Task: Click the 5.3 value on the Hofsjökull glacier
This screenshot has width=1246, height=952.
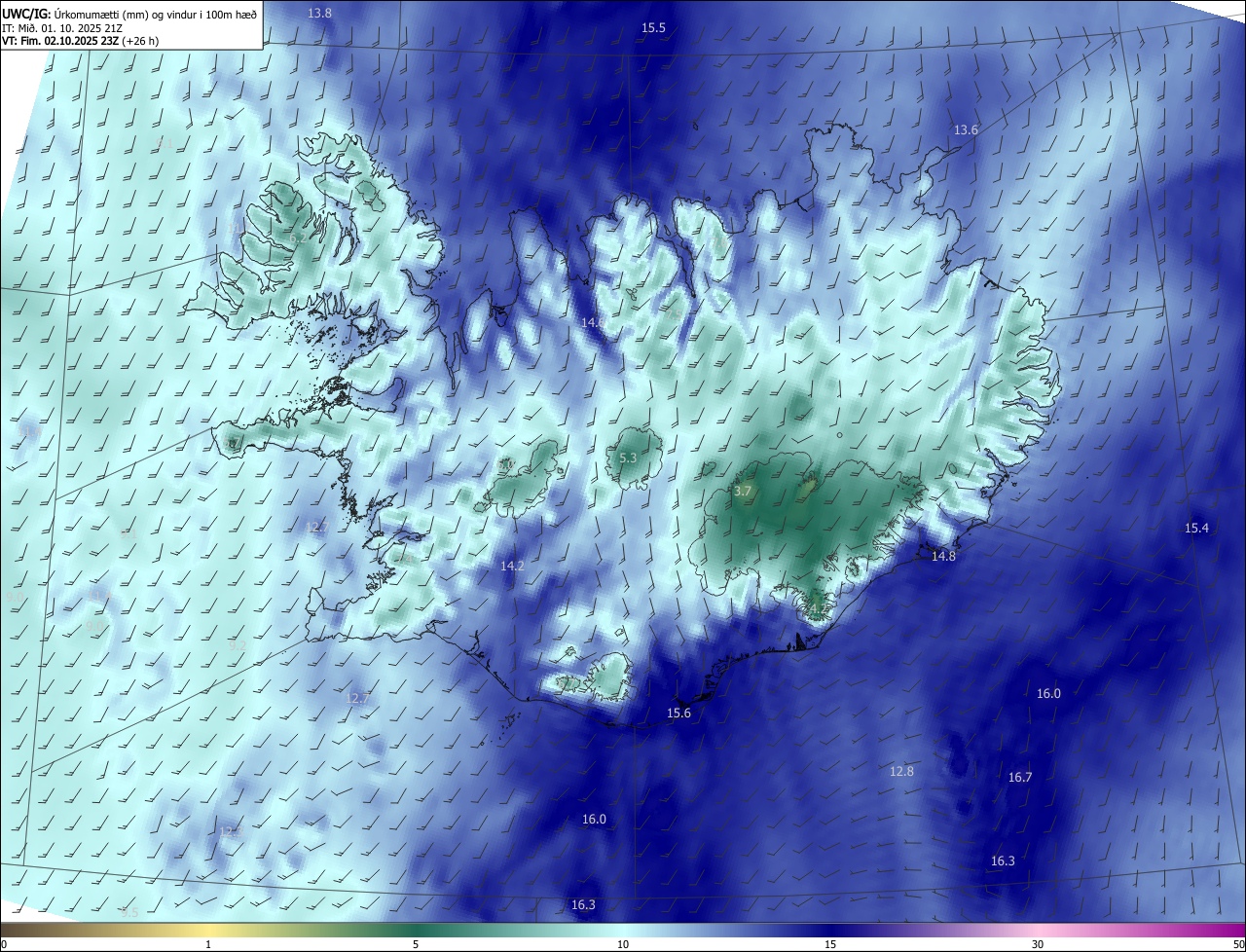Action: 628,458
